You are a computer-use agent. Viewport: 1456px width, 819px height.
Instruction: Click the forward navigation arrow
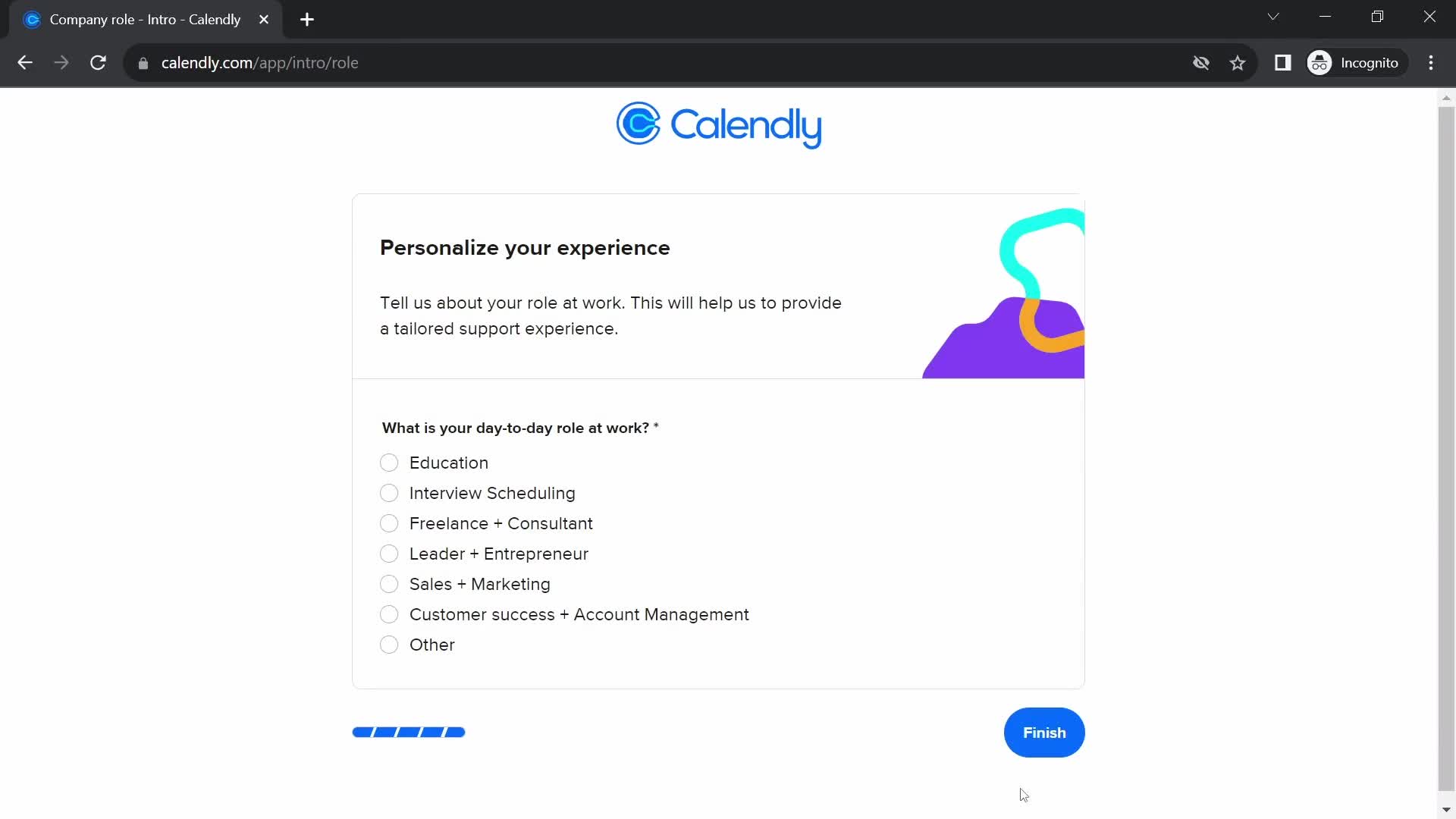(x=62, y=63)
